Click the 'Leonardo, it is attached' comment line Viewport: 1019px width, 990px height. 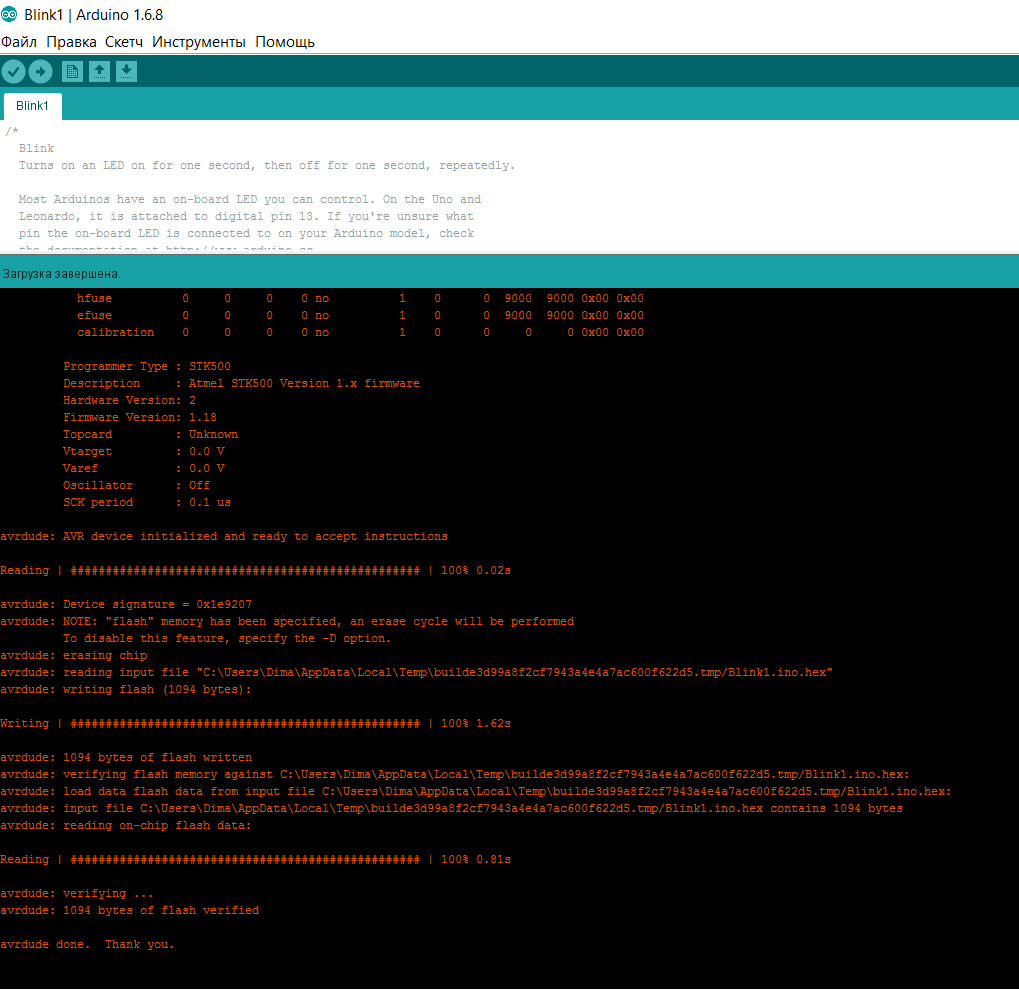(x=246, y=216)
